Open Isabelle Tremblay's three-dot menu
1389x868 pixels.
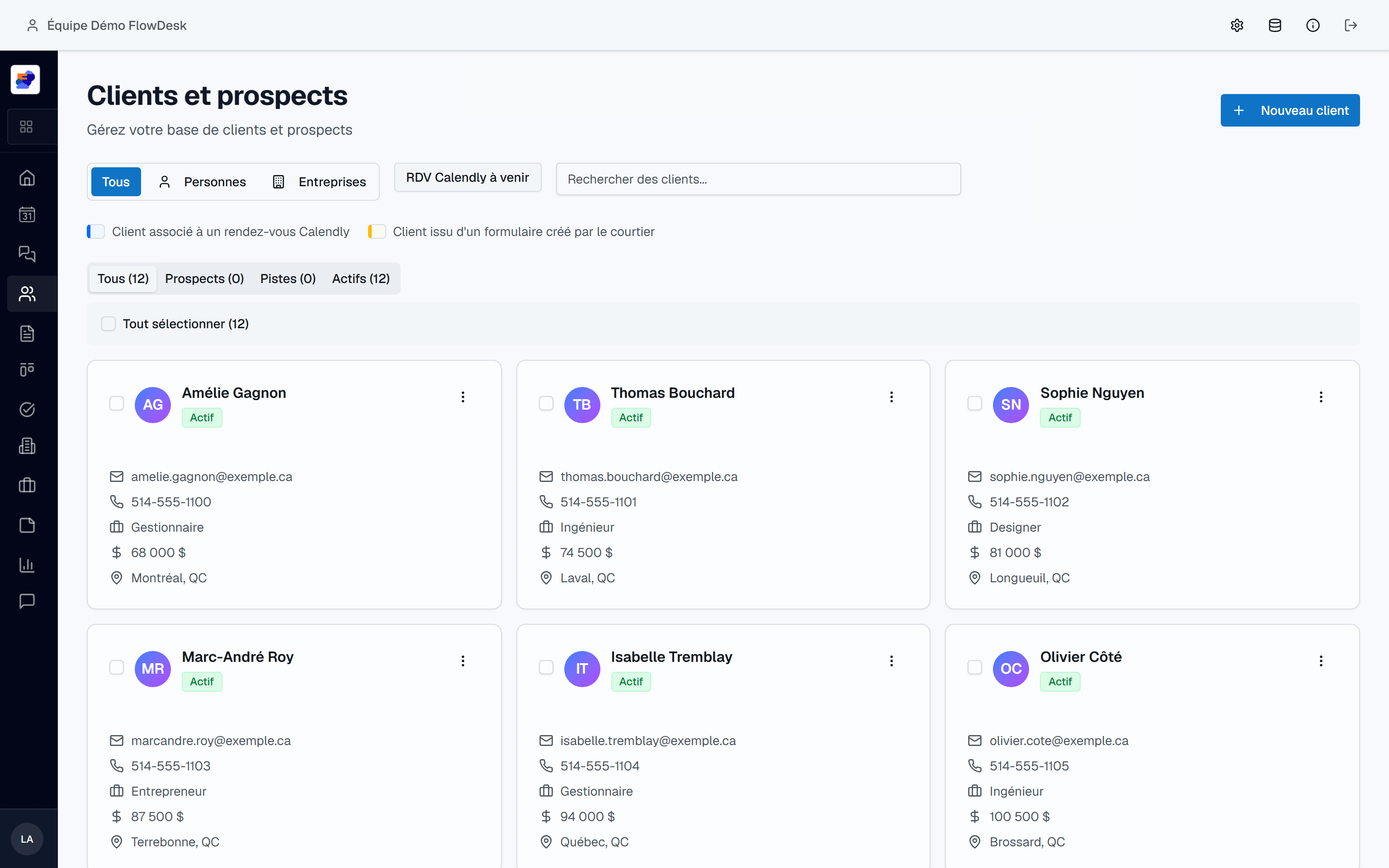tap(891, 661)
